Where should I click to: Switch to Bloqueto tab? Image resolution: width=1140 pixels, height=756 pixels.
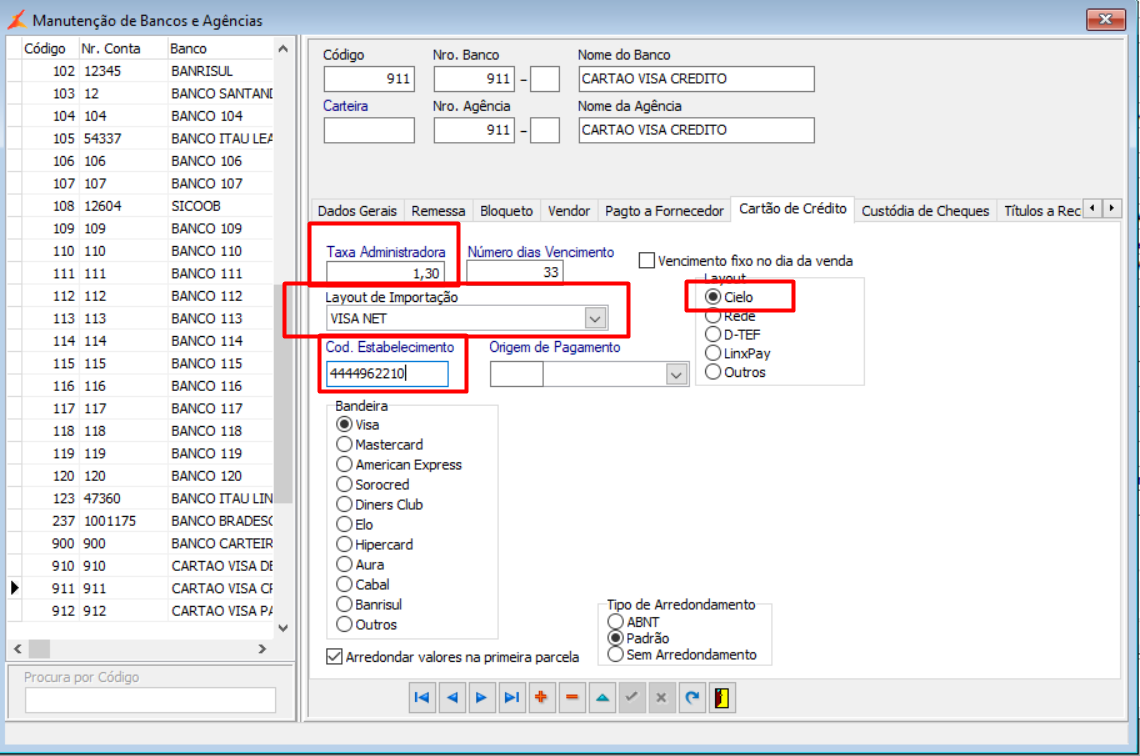click(506, 211)
